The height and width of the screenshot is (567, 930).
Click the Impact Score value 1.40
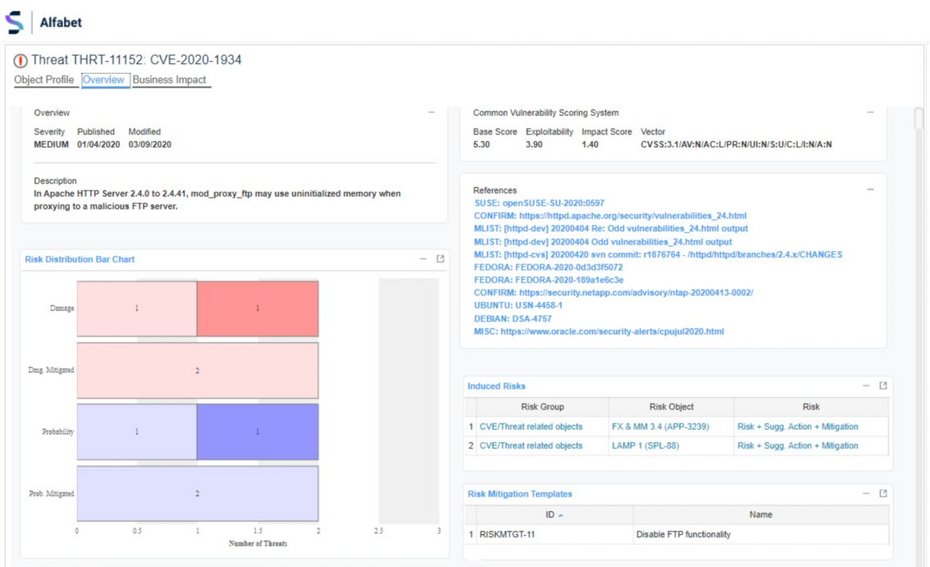tap(590, 144)
